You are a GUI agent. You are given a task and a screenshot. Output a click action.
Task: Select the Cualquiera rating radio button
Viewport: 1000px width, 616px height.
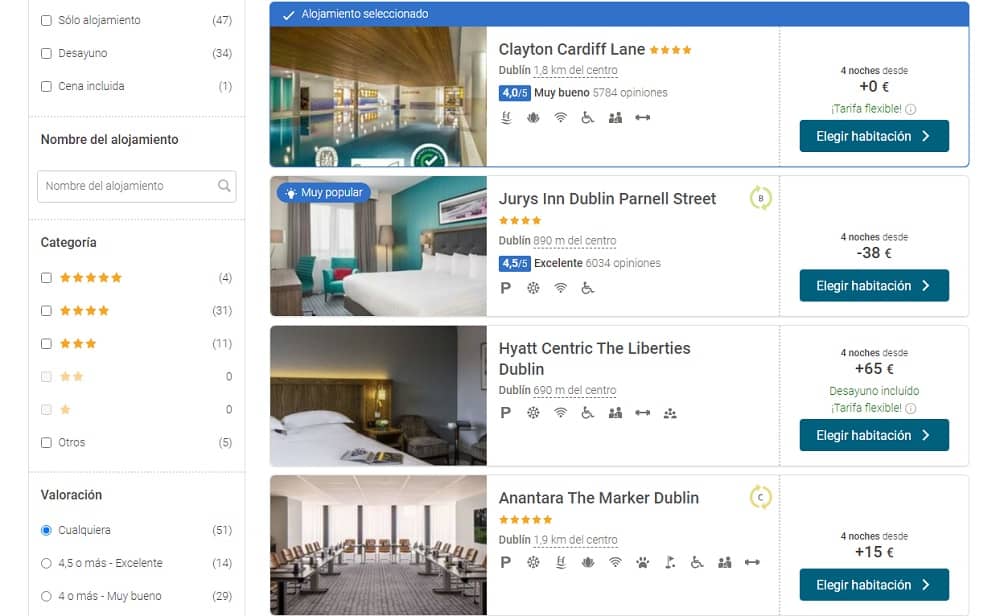[x=46, y=530]
